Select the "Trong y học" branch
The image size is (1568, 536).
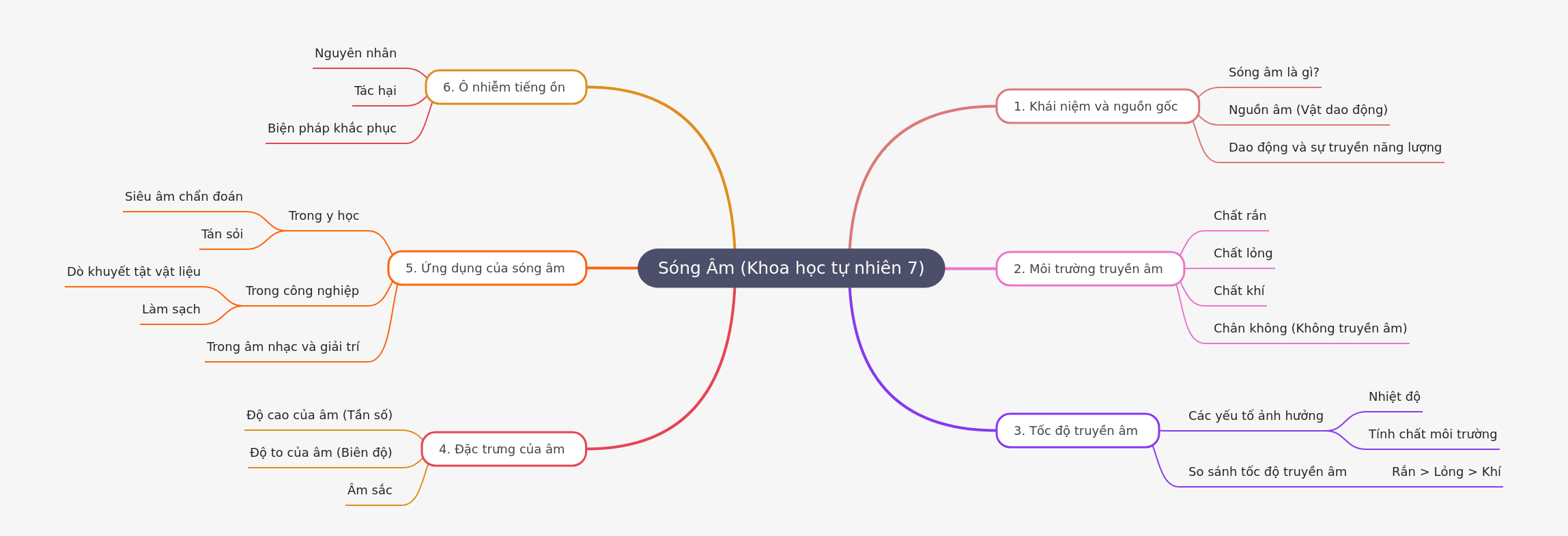click(x=324, y=216)
